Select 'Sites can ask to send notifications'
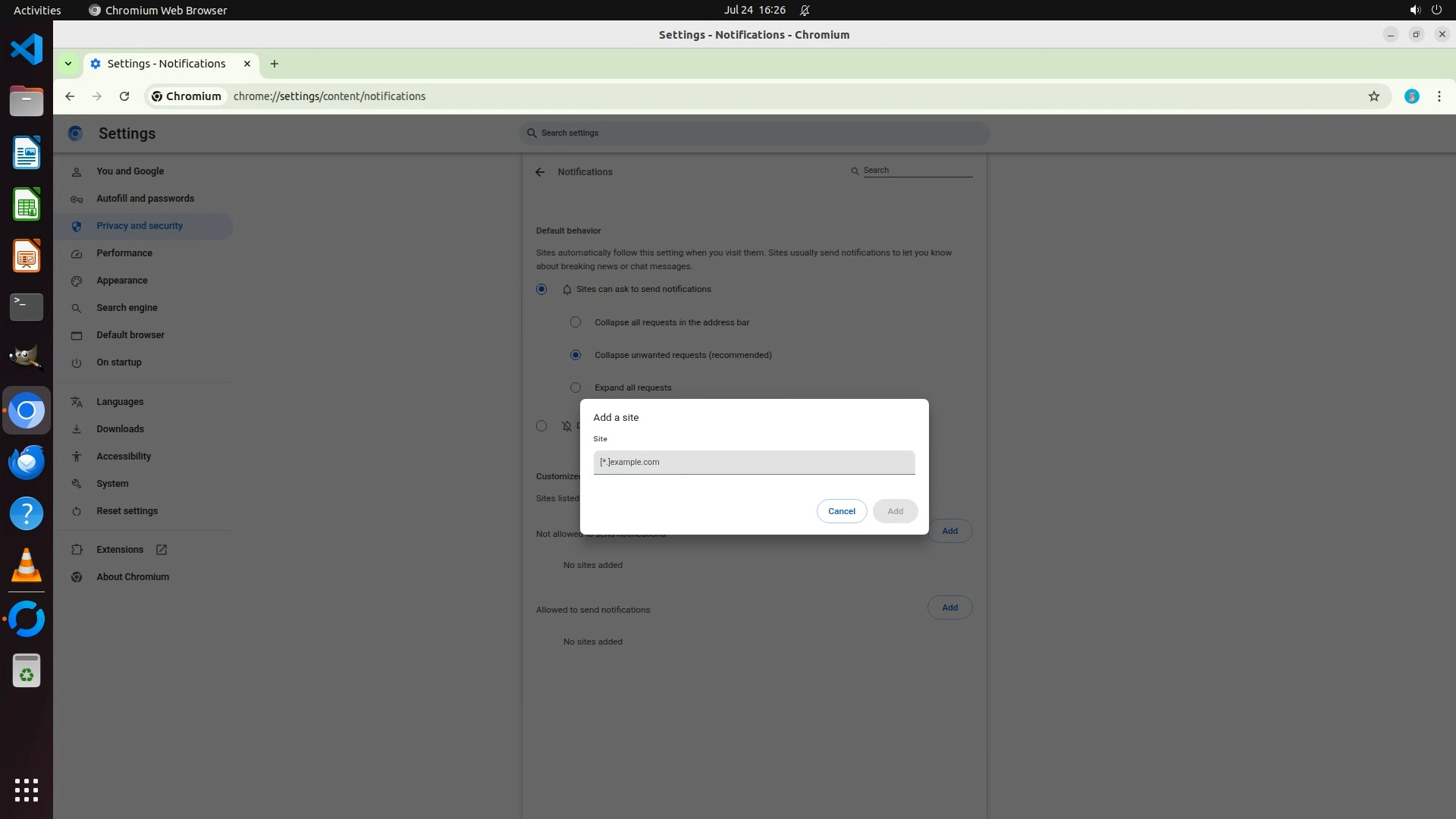The image size is (1456, 819). (541, 289)
